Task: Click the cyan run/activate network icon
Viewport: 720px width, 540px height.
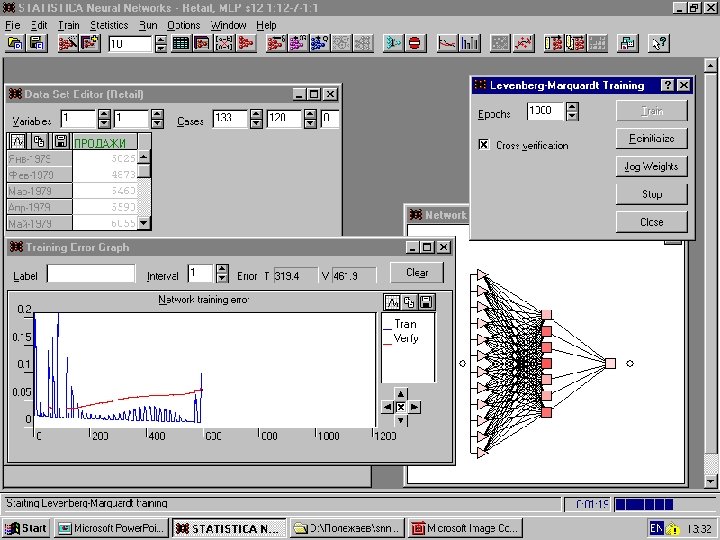Action: [393, 44]
